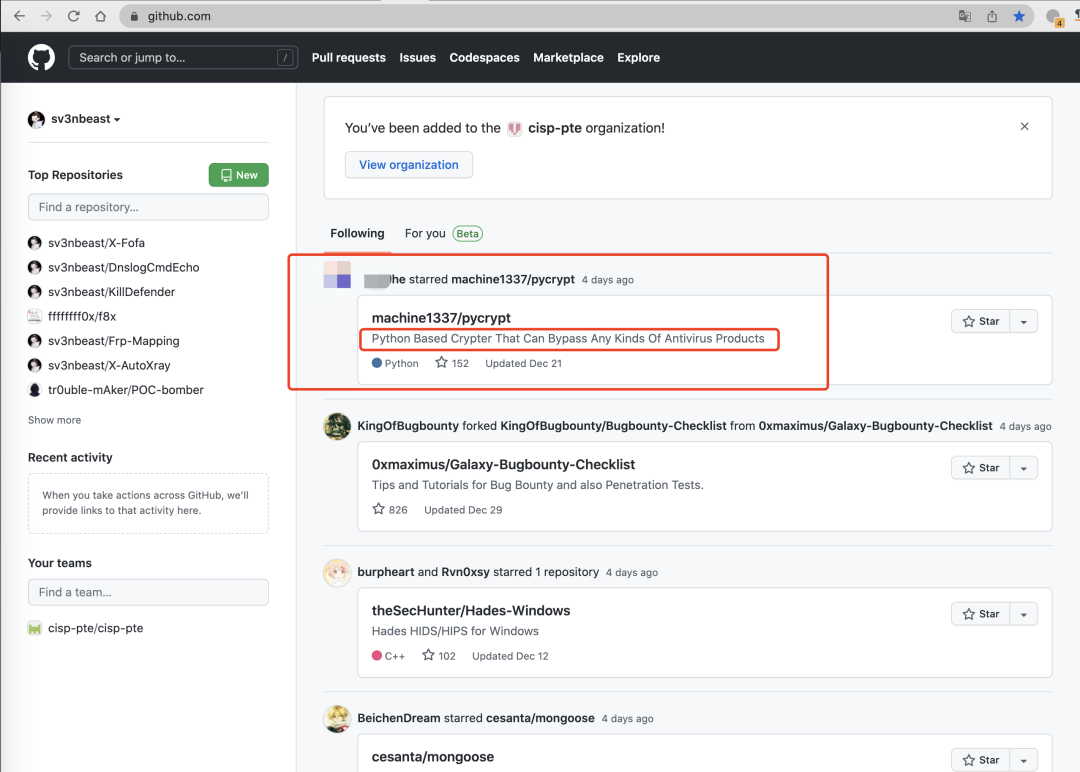This screenshot has width=1080, height=772.
Task: Expand dropdown beside mongoose Star button
Action: click(x=1024, y=760)
